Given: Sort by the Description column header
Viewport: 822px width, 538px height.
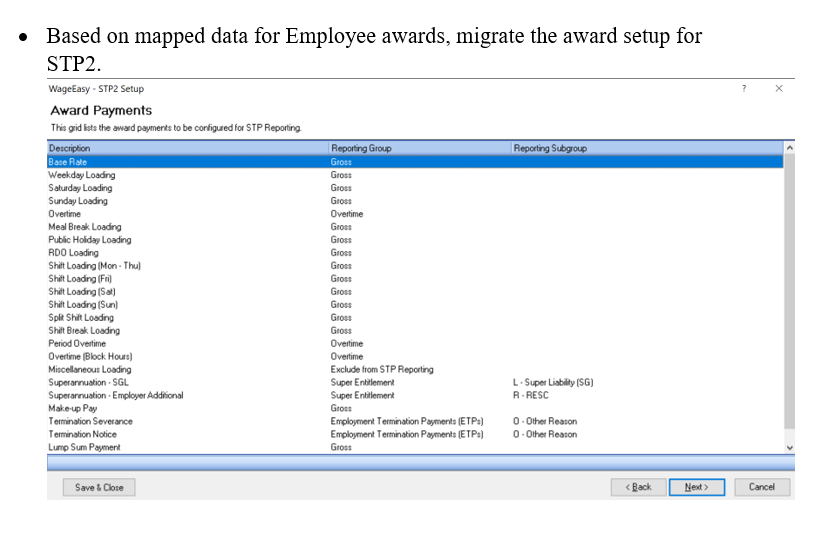Looking at the screenshot, I should (x=188, y=148).
